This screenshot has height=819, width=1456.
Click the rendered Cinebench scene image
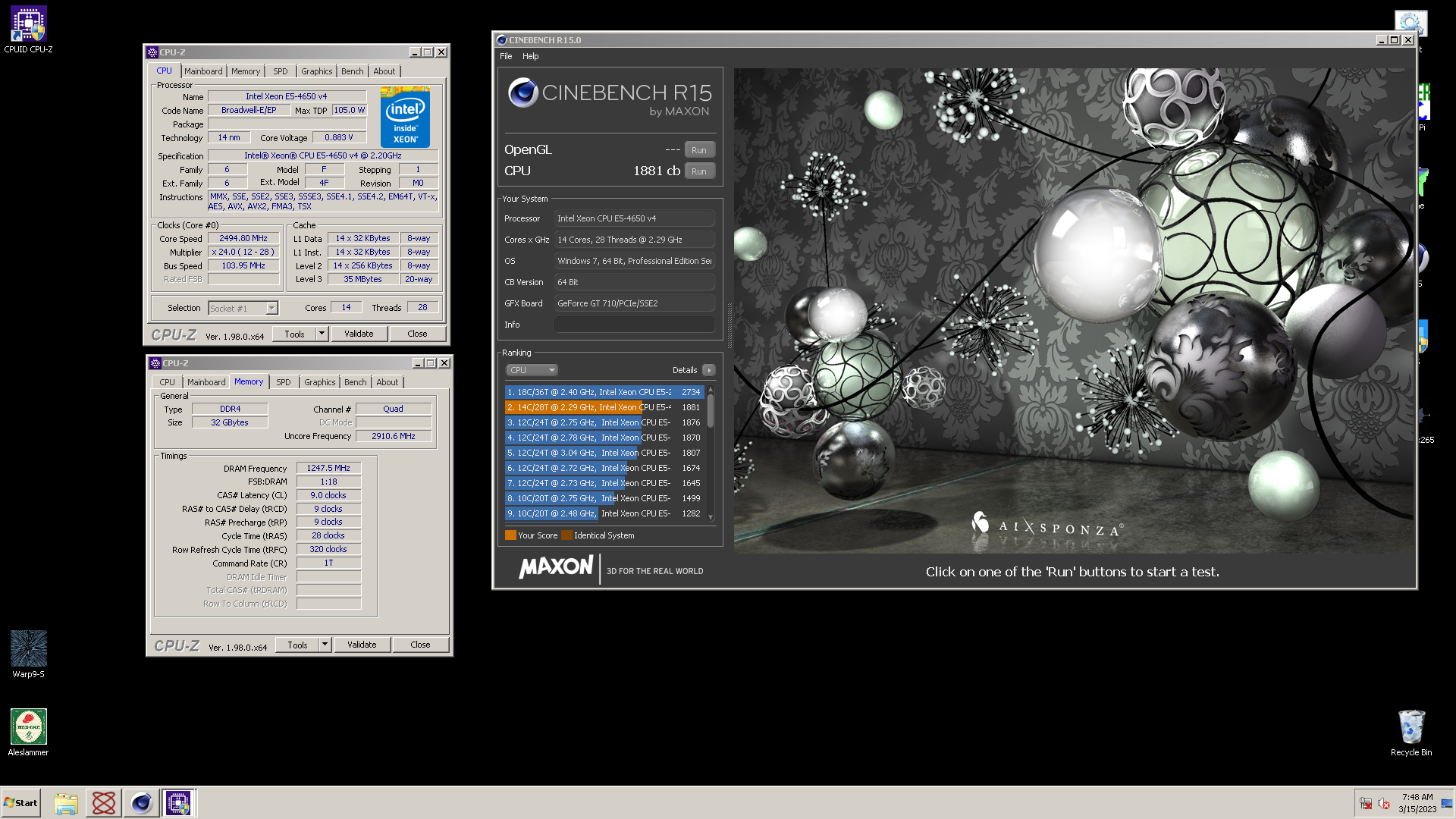tap(1073, 311)
